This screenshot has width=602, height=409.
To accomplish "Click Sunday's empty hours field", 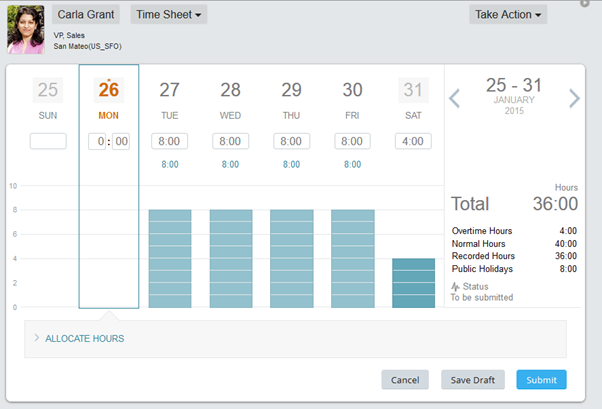I will coord(48,141).
